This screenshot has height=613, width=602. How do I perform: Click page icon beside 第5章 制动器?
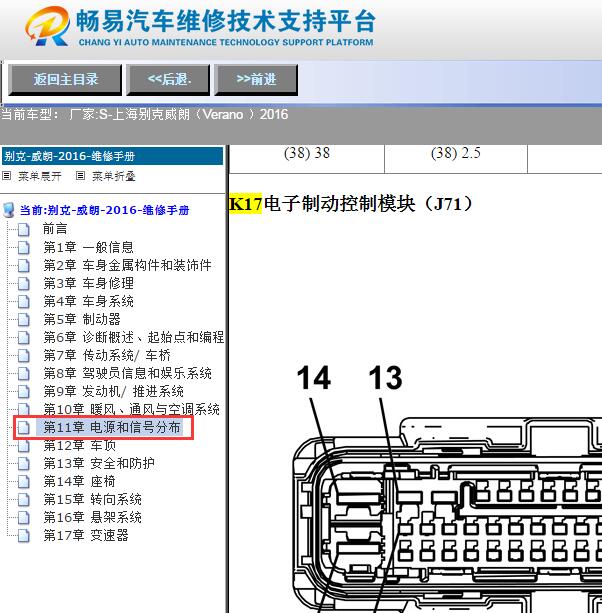pos(23,319)
